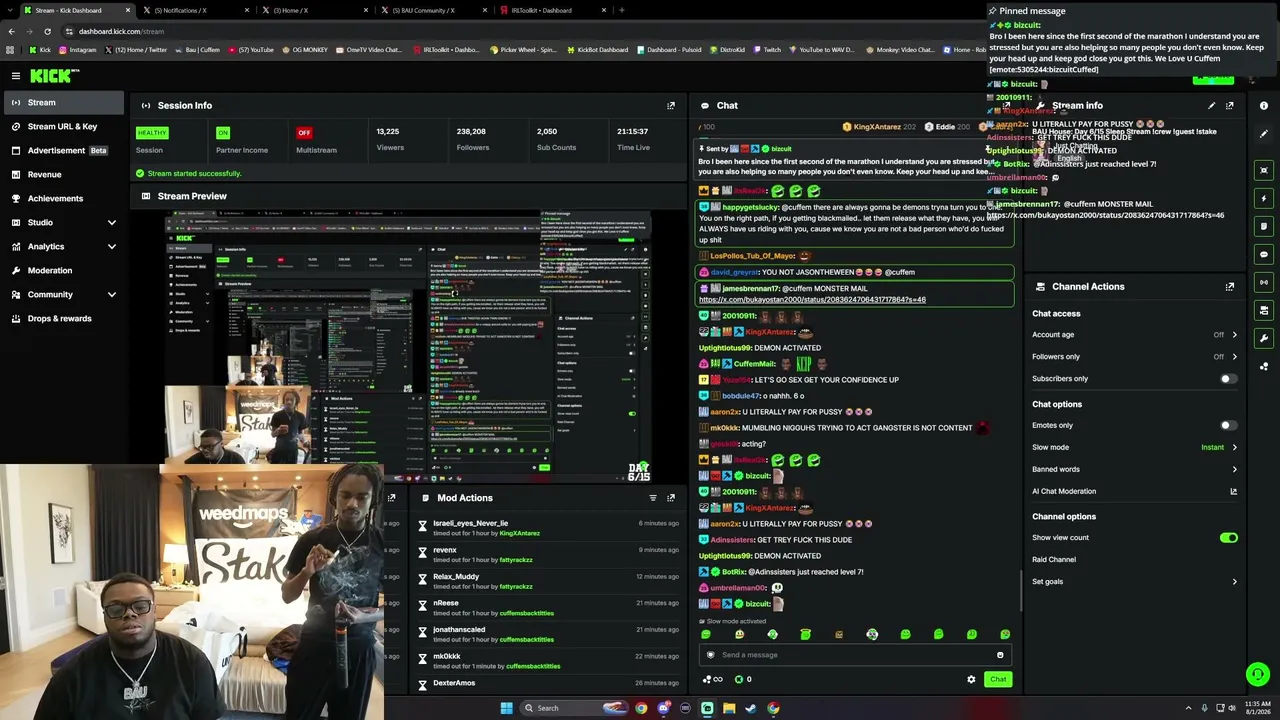The height and width of the screenshot is (720, 1280).
Task: Click username KingXAntarez in top gifters row
Action: (877, 127)
